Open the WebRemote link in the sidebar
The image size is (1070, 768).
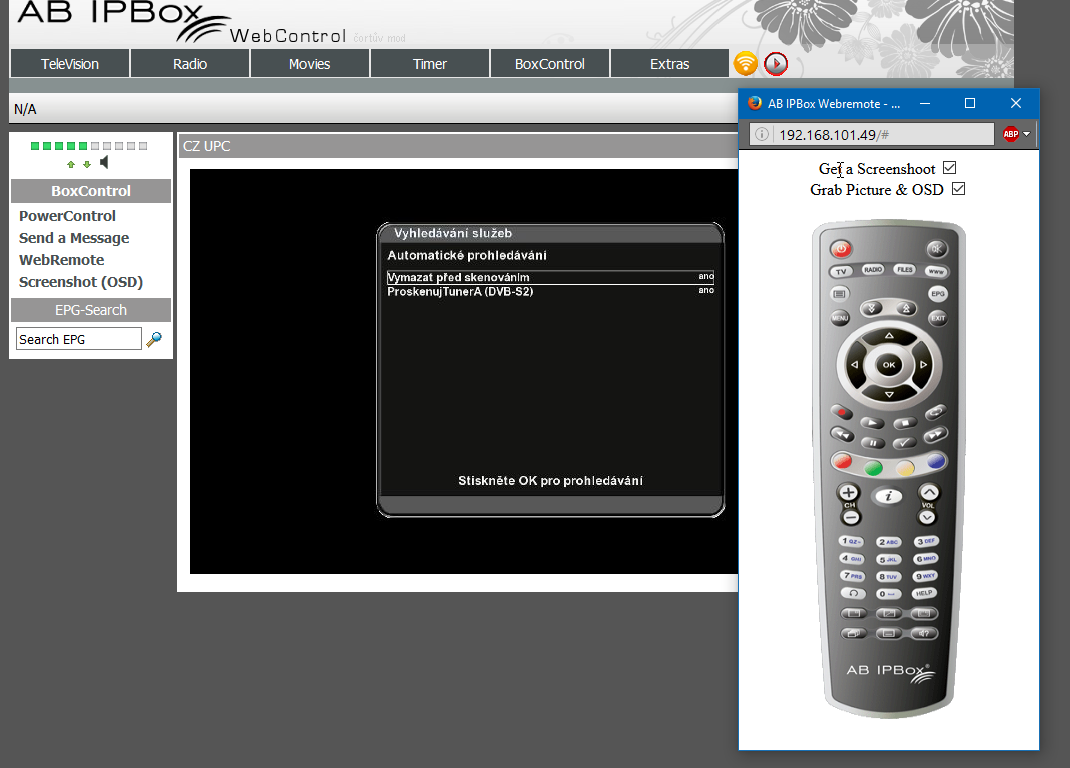pyautogui.click(x=61, y=260)
